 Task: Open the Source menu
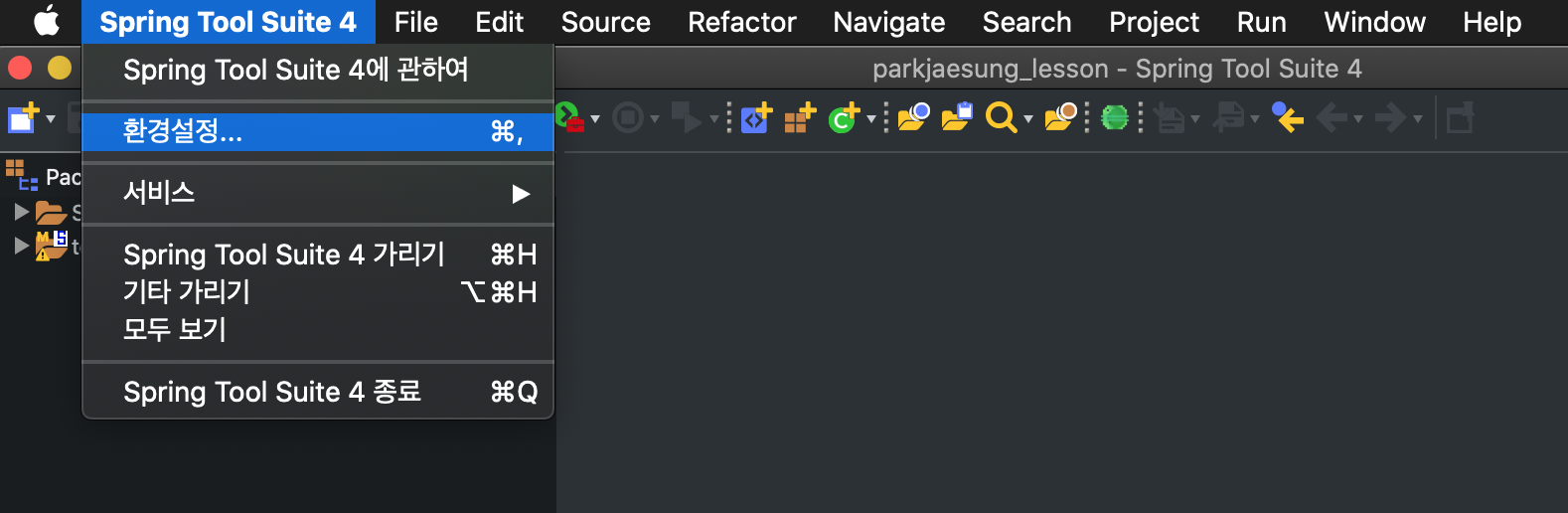coord(605,22)
